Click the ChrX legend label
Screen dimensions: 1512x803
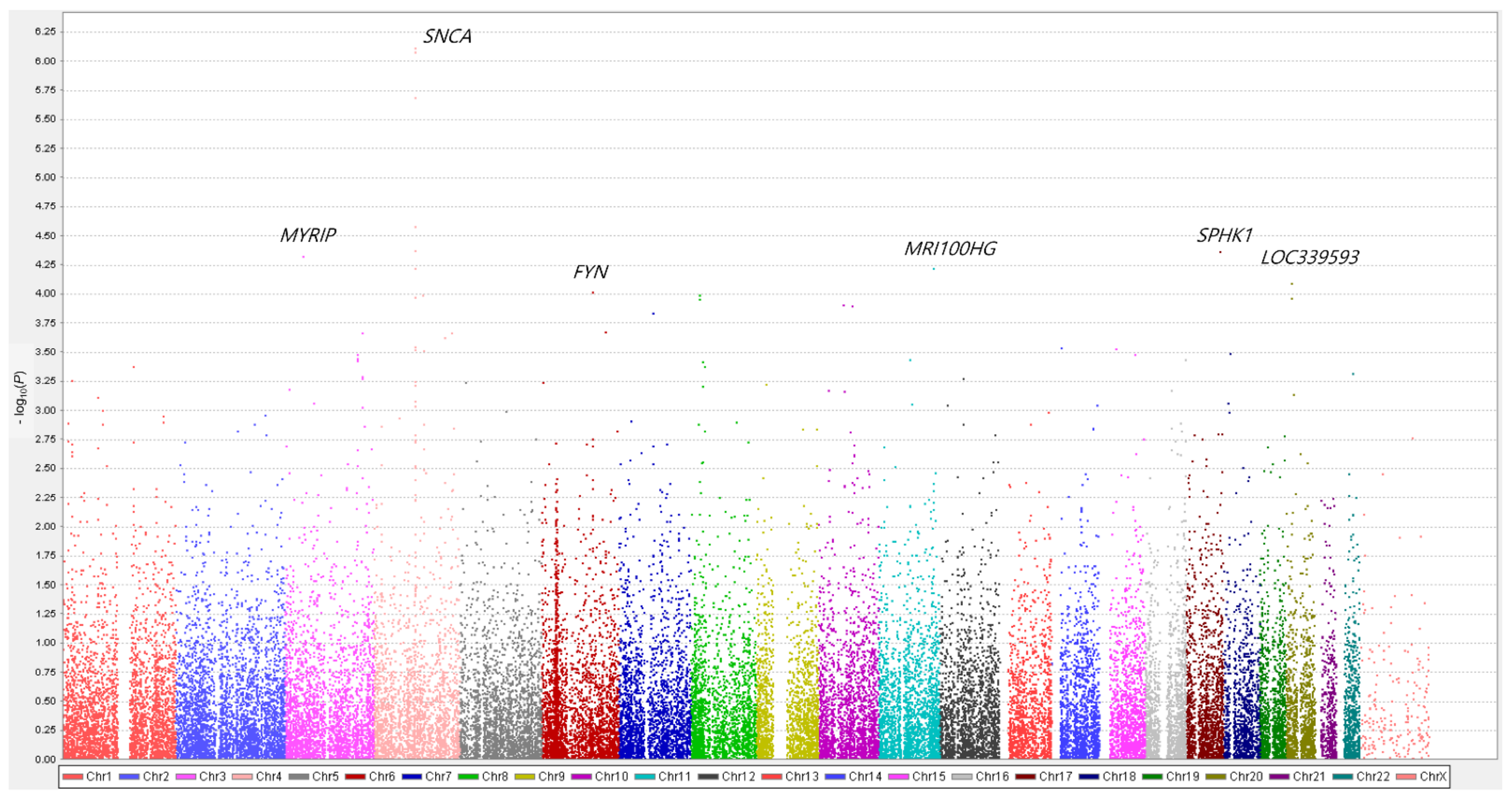pos(1433,777)
